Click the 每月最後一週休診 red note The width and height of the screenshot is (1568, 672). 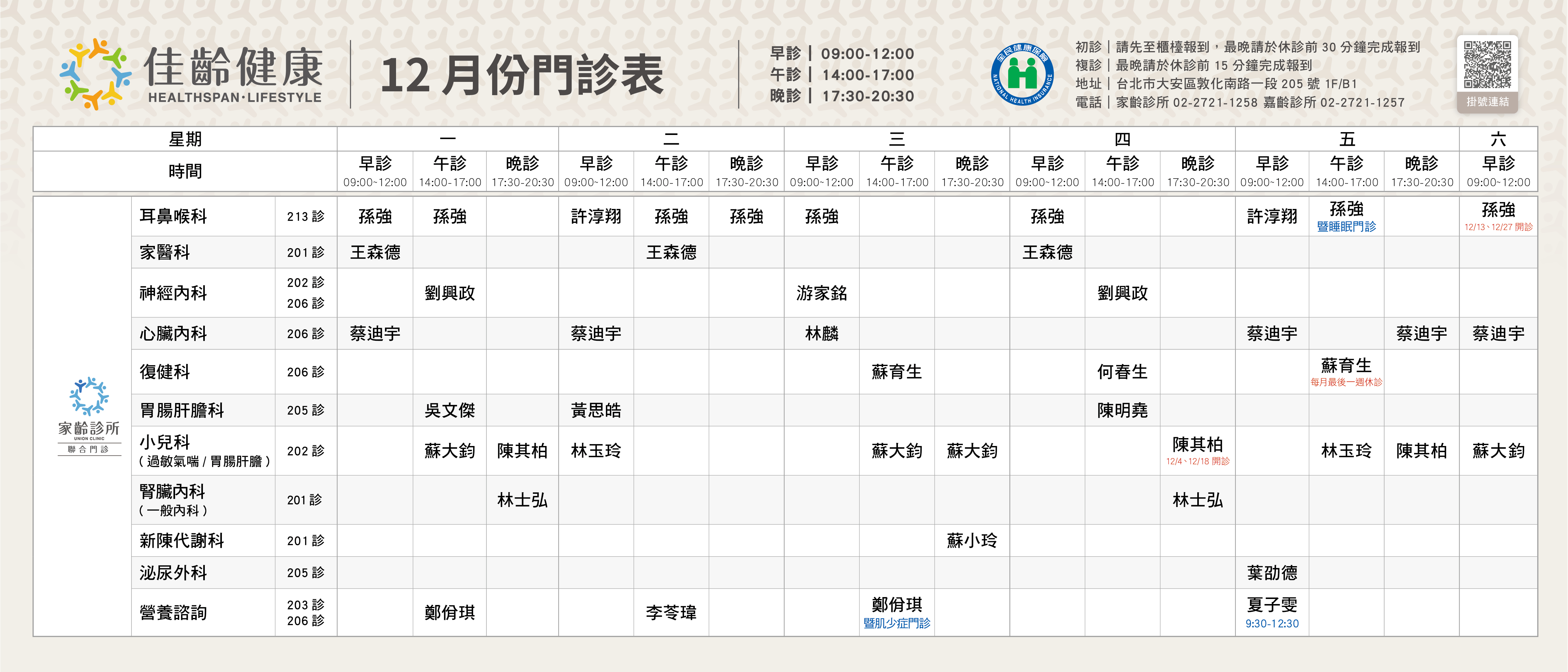(x=1346, y=382)
